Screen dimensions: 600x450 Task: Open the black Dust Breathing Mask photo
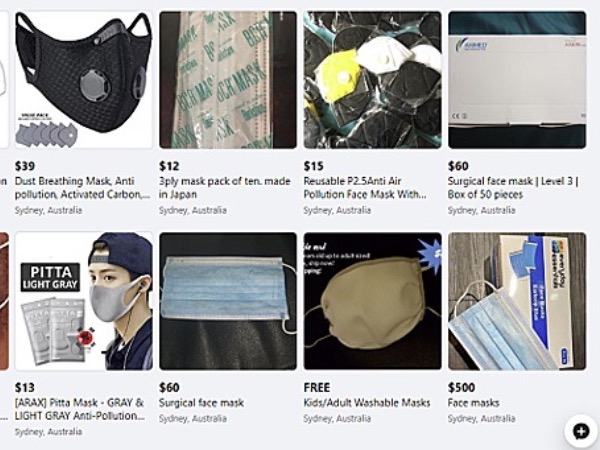84,80
